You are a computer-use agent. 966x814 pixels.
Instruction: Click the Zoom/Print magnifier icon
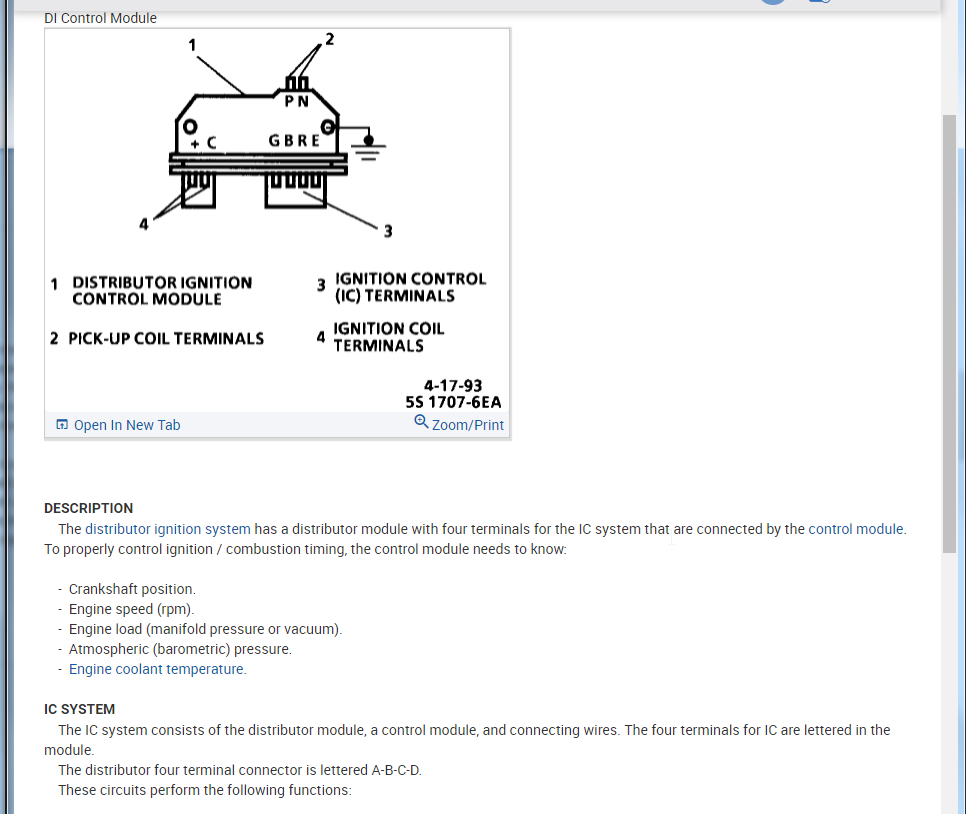click(421, 421)
